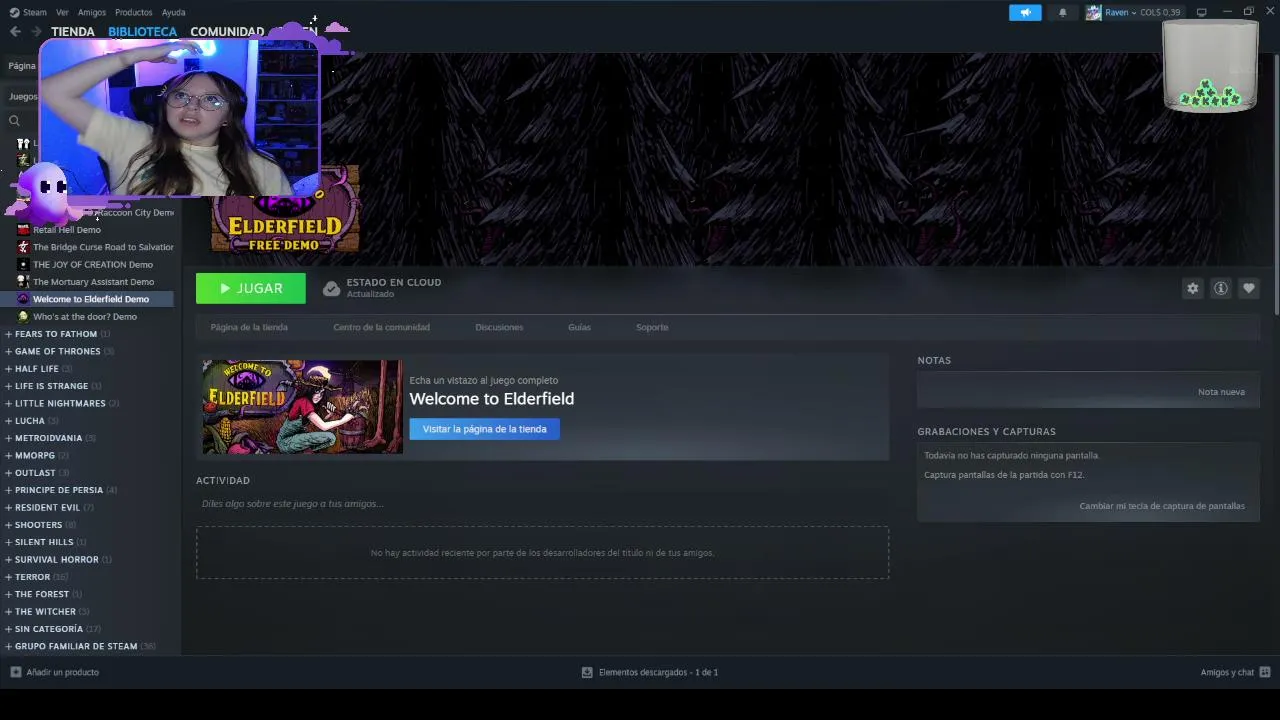Open the Centro de la comunidad link

[x=381, y=327]
